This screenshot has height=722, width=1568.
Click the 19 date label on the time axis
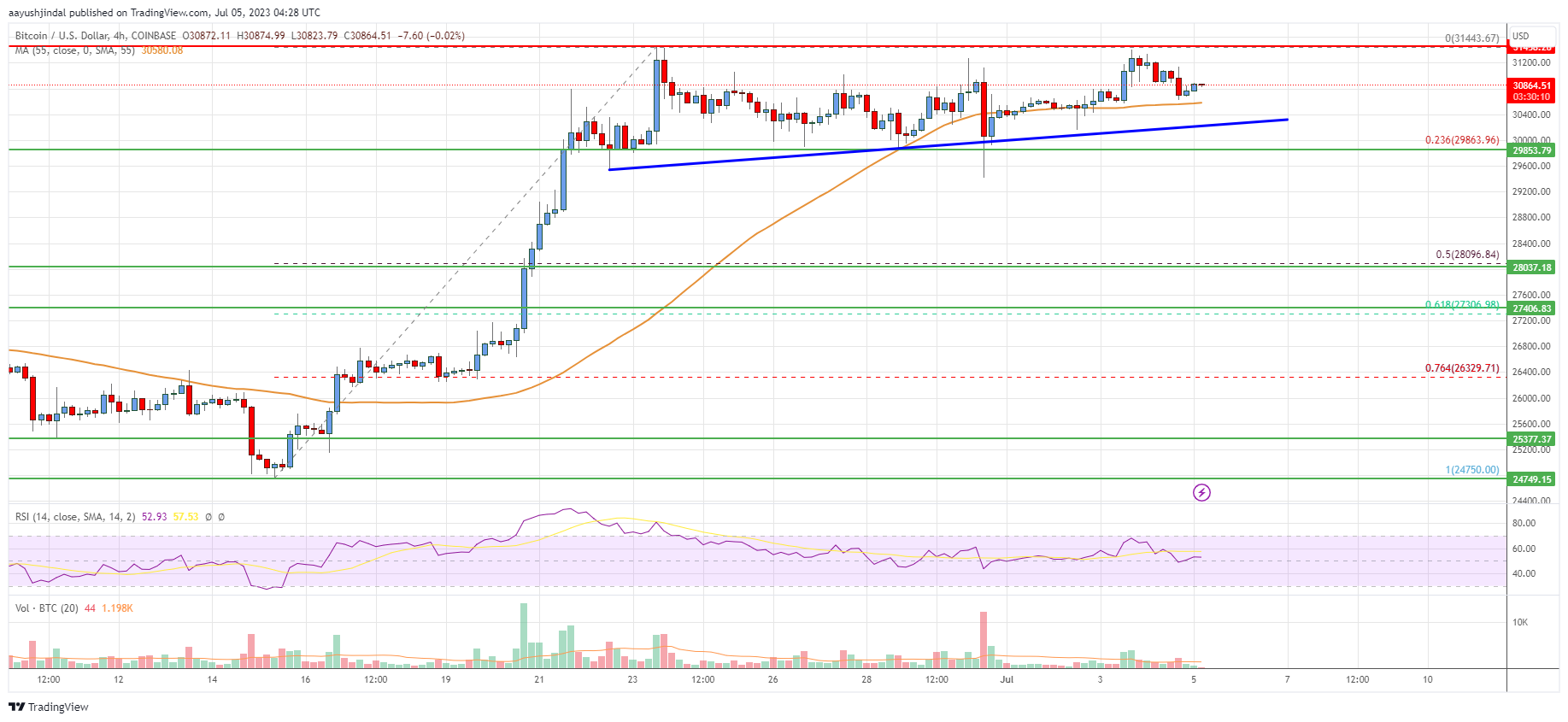click(446, 679)
